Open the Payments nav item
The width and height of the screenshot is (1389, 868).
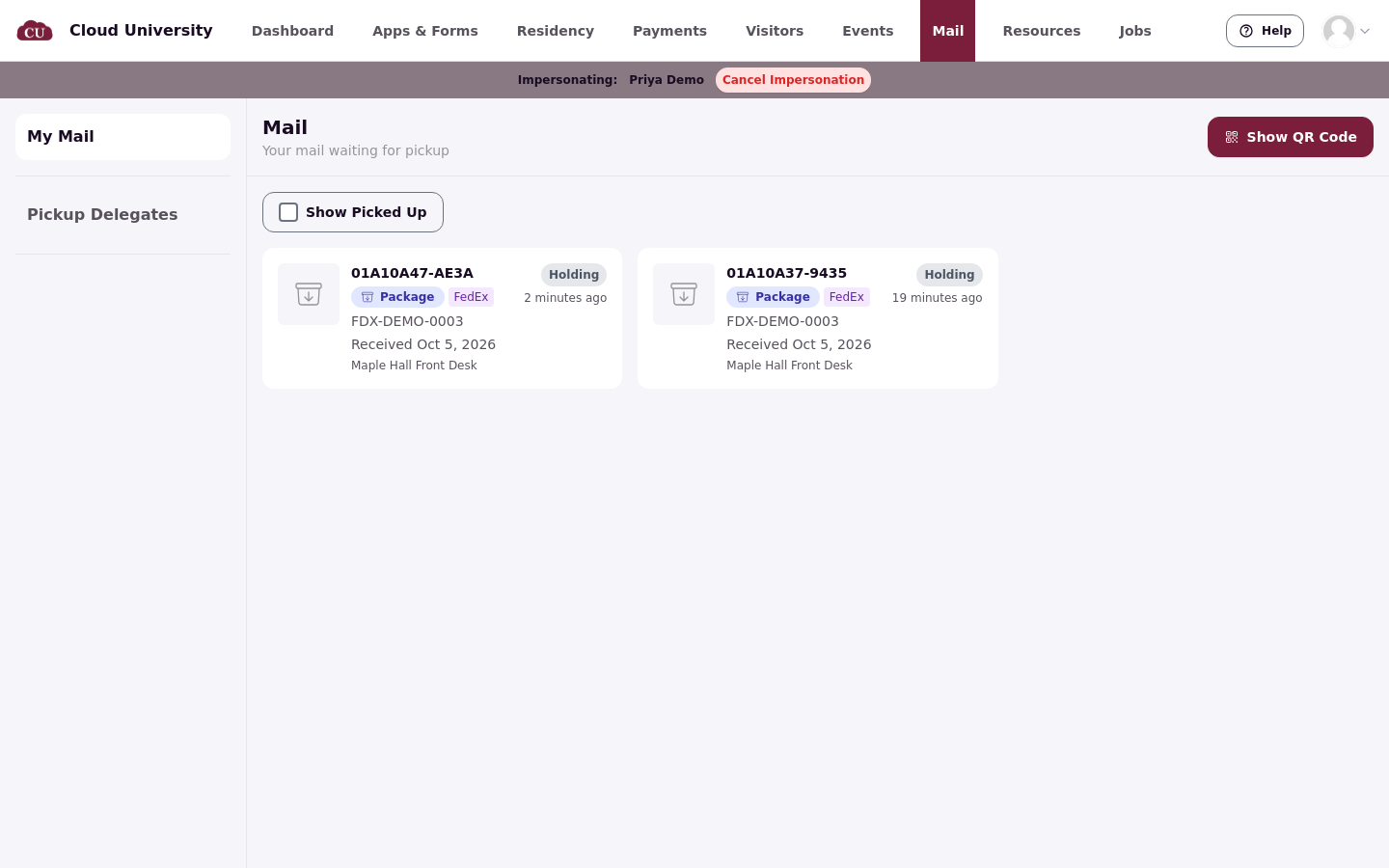coord(669,31)
